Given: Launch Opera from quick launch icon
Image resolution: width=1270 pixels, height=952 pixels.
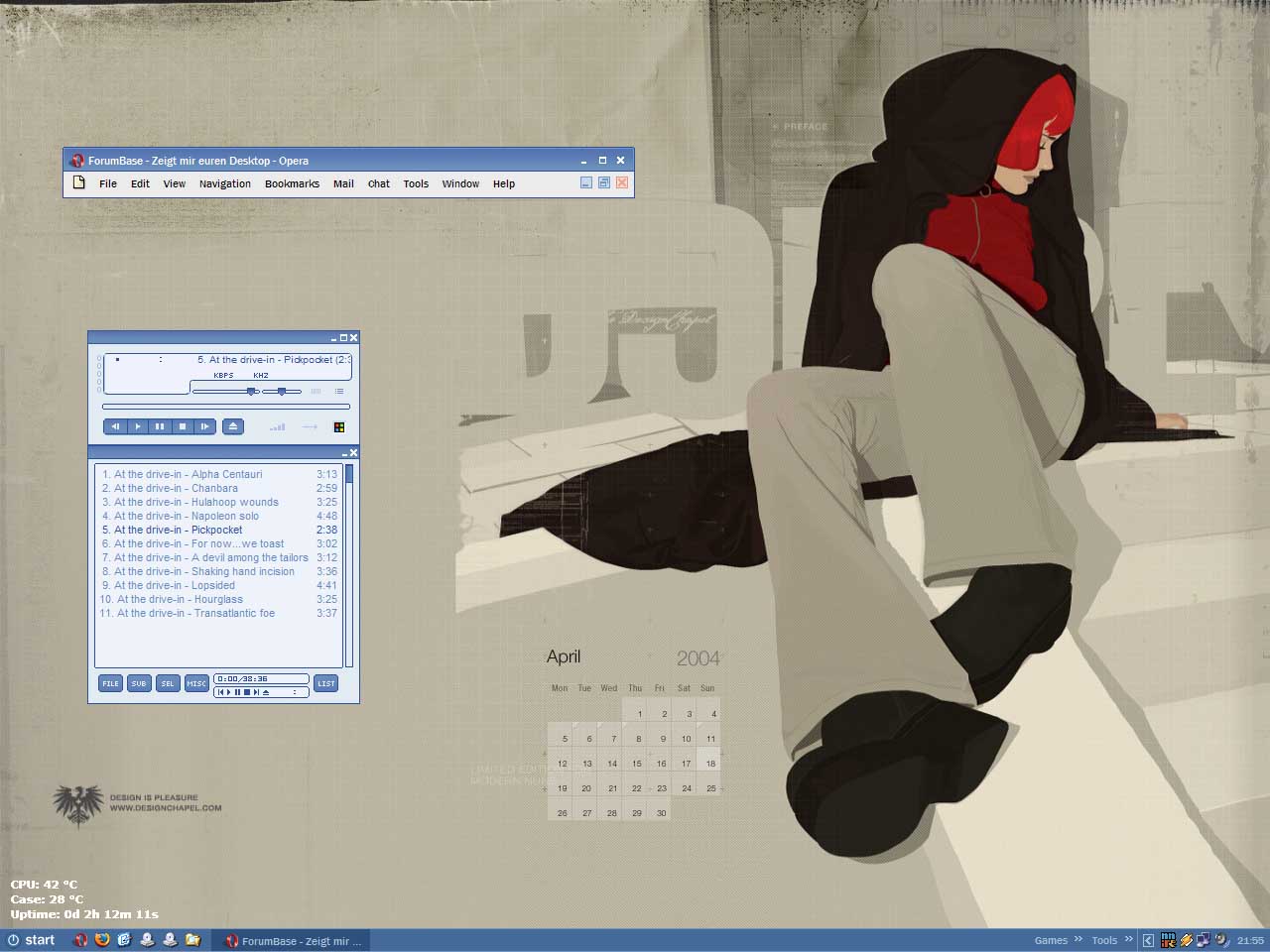Looking at the screenshot, I should [x=80, y=940].
